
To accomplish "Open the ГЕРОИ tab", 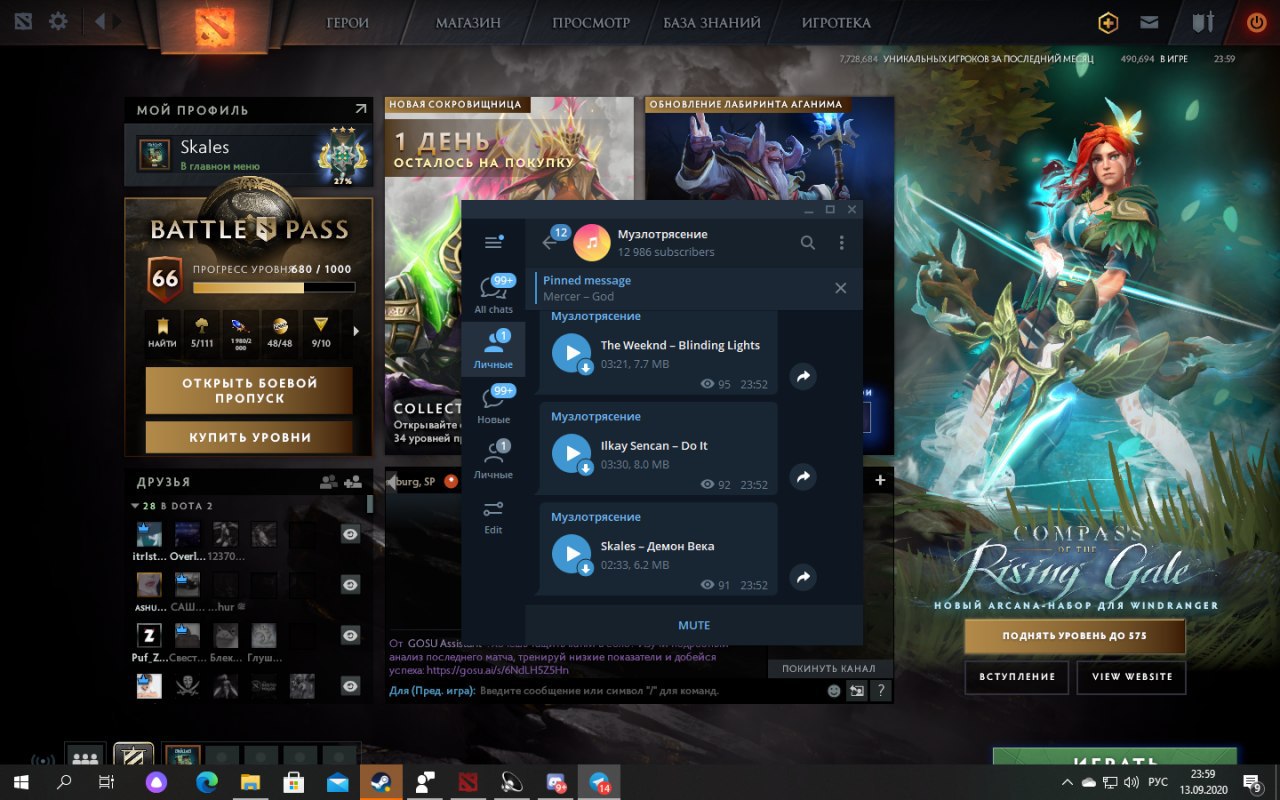I will (x=347, y=23).
